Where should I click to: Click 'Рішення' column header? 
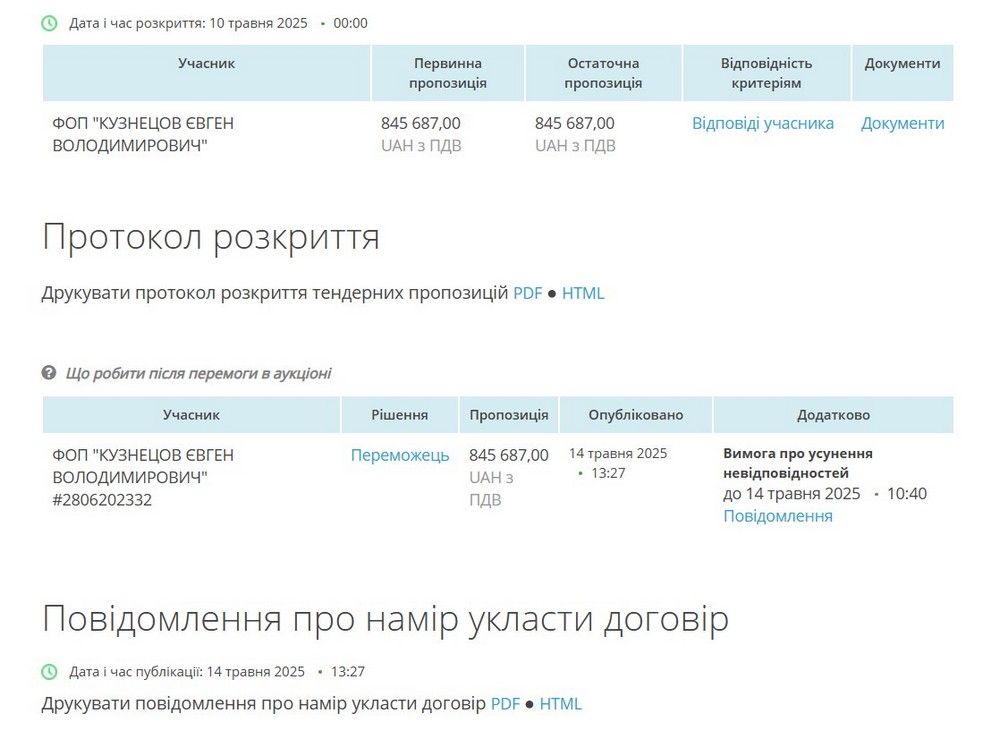(400, 415)
